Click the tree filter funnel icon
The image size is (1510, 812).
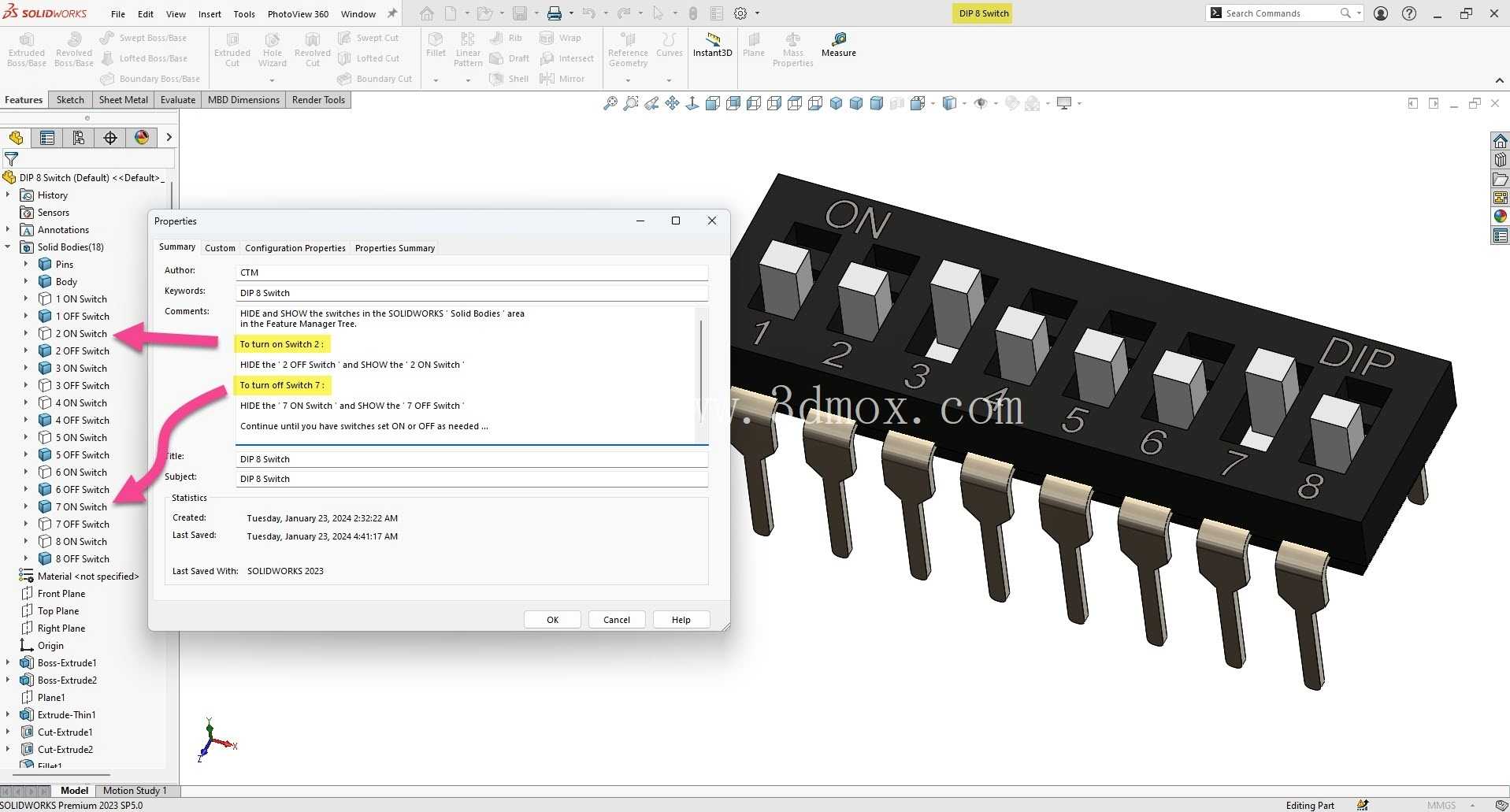(11, 159)
